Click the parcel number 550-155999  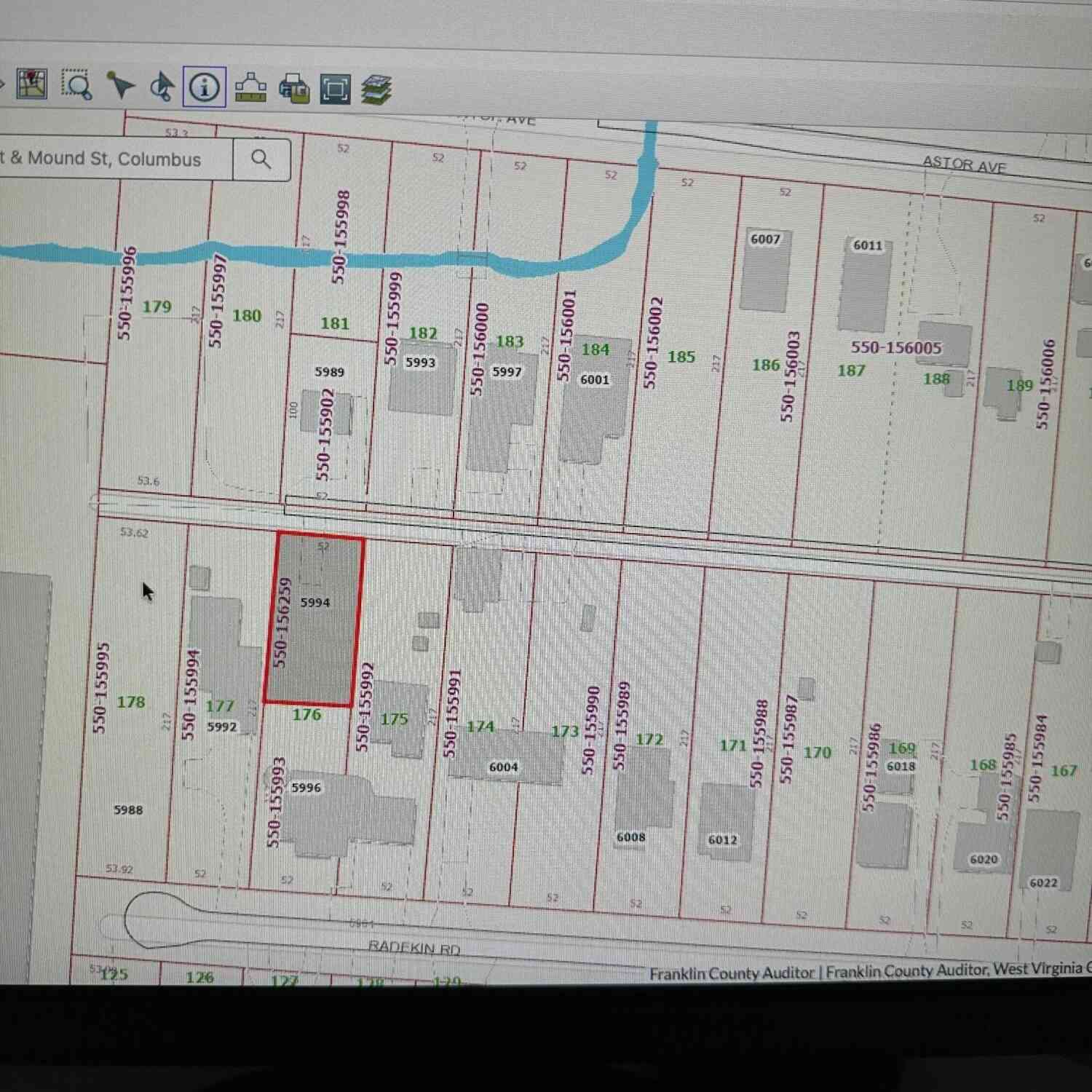(x=394, y=318)
